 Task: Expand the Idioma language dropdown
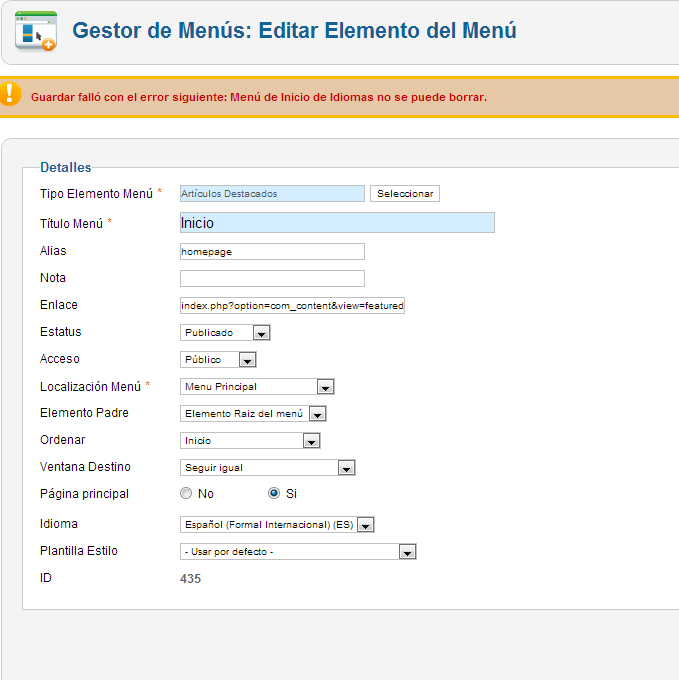[x=277, y=525]
